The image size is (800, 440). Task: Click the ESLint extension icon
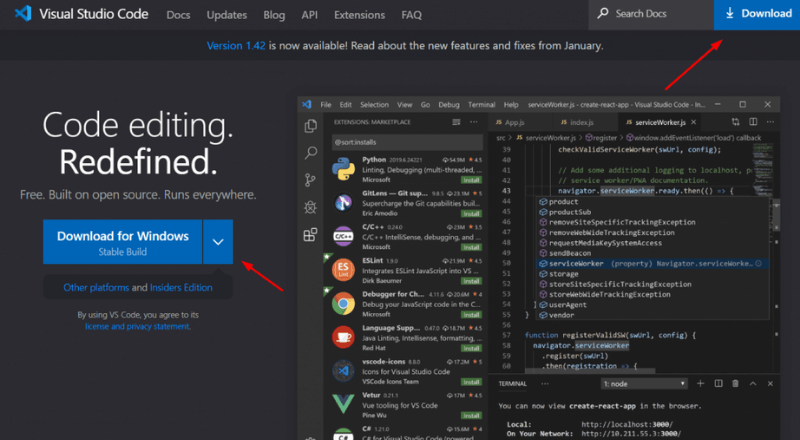point(343,270)
